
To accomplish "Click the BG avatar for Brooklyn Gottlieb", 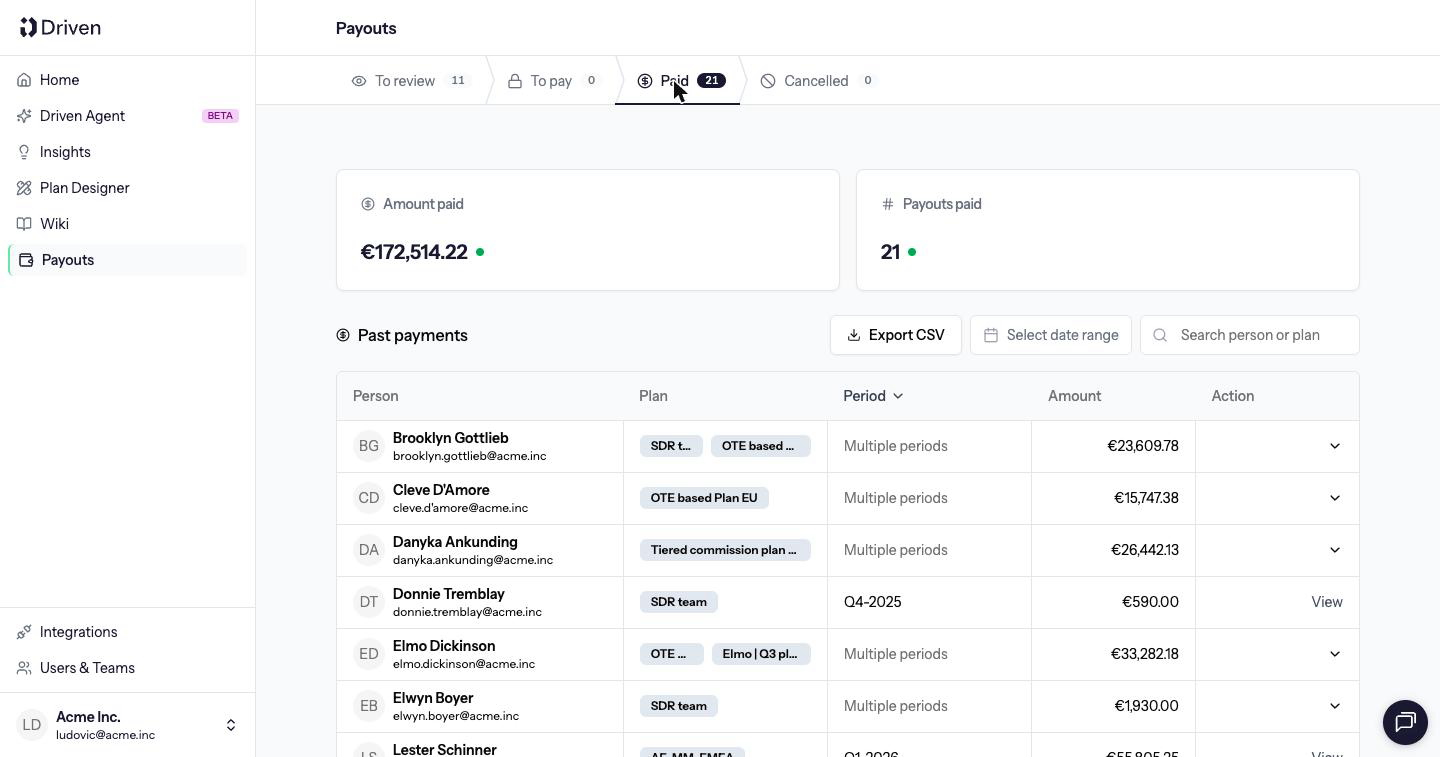I will pyautogui.click(x=369, y=446).
